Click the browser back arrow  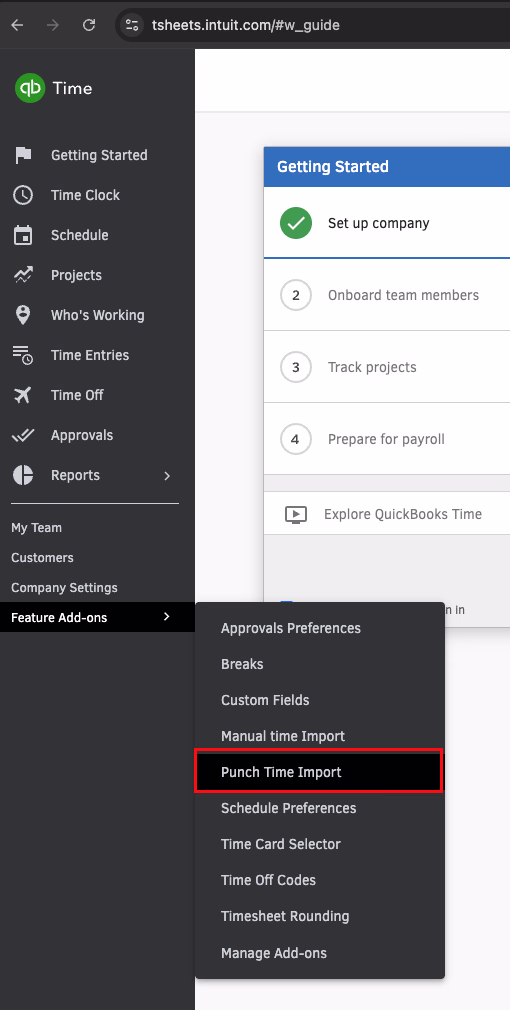[17, 25]
